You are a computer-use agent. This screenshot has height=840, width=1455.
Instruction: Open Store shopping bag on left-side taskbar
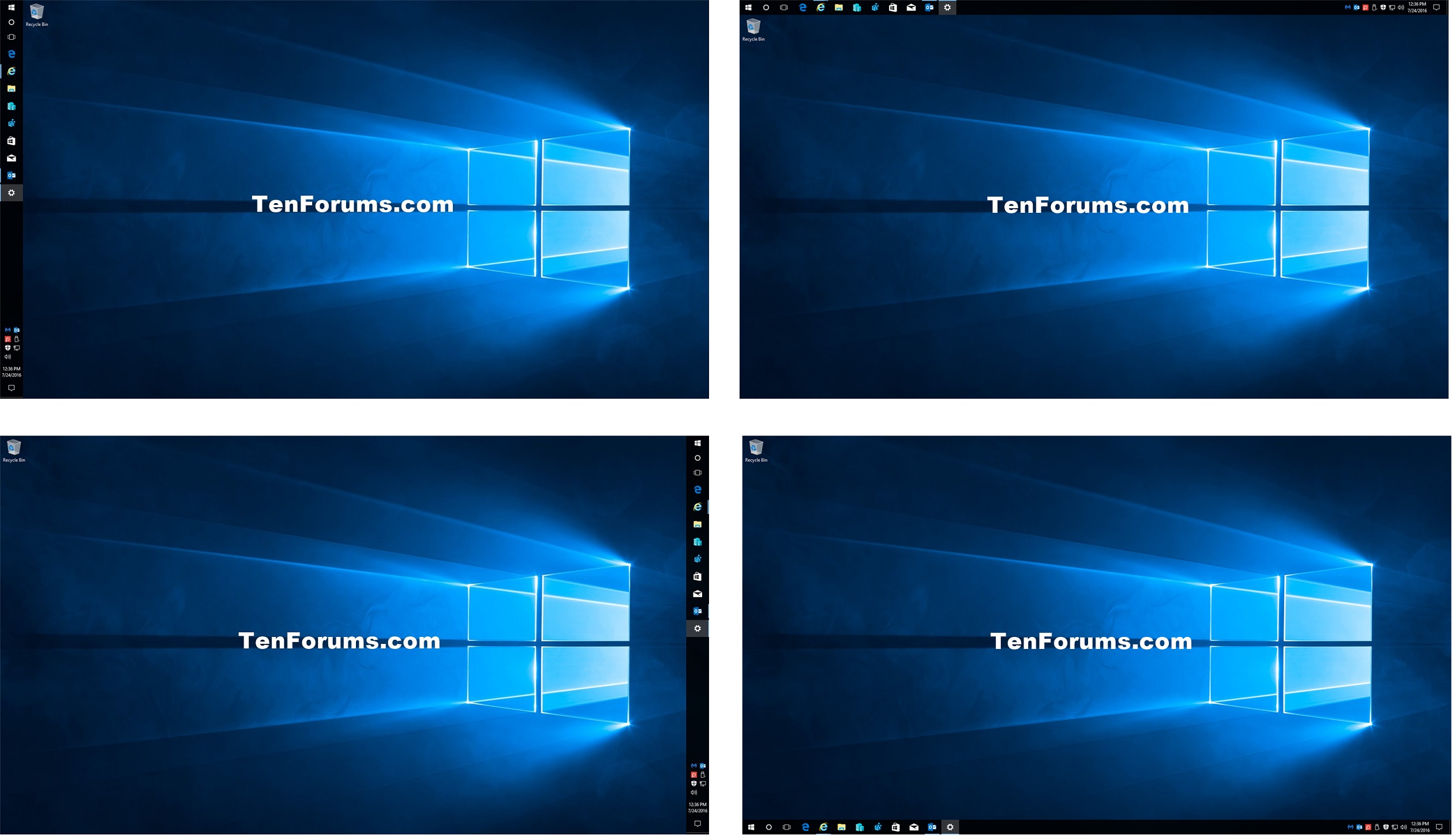(11, 140)
